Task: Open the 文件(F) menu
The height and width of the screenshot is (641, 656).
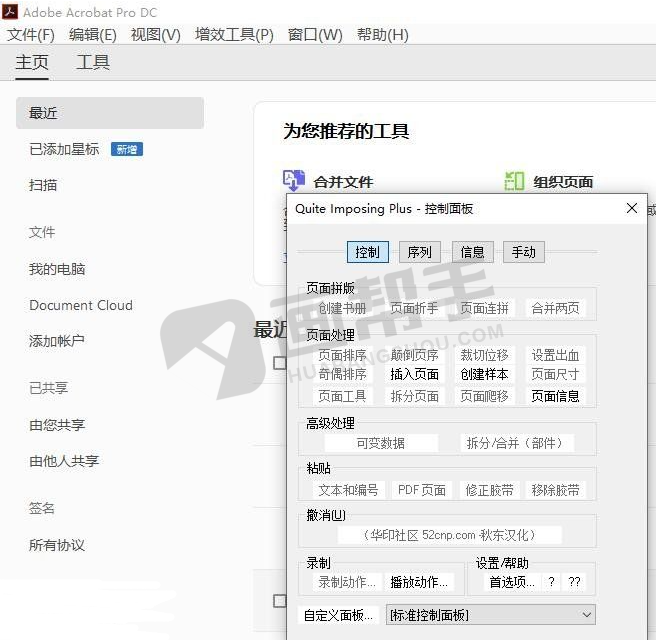Action: 31,35
